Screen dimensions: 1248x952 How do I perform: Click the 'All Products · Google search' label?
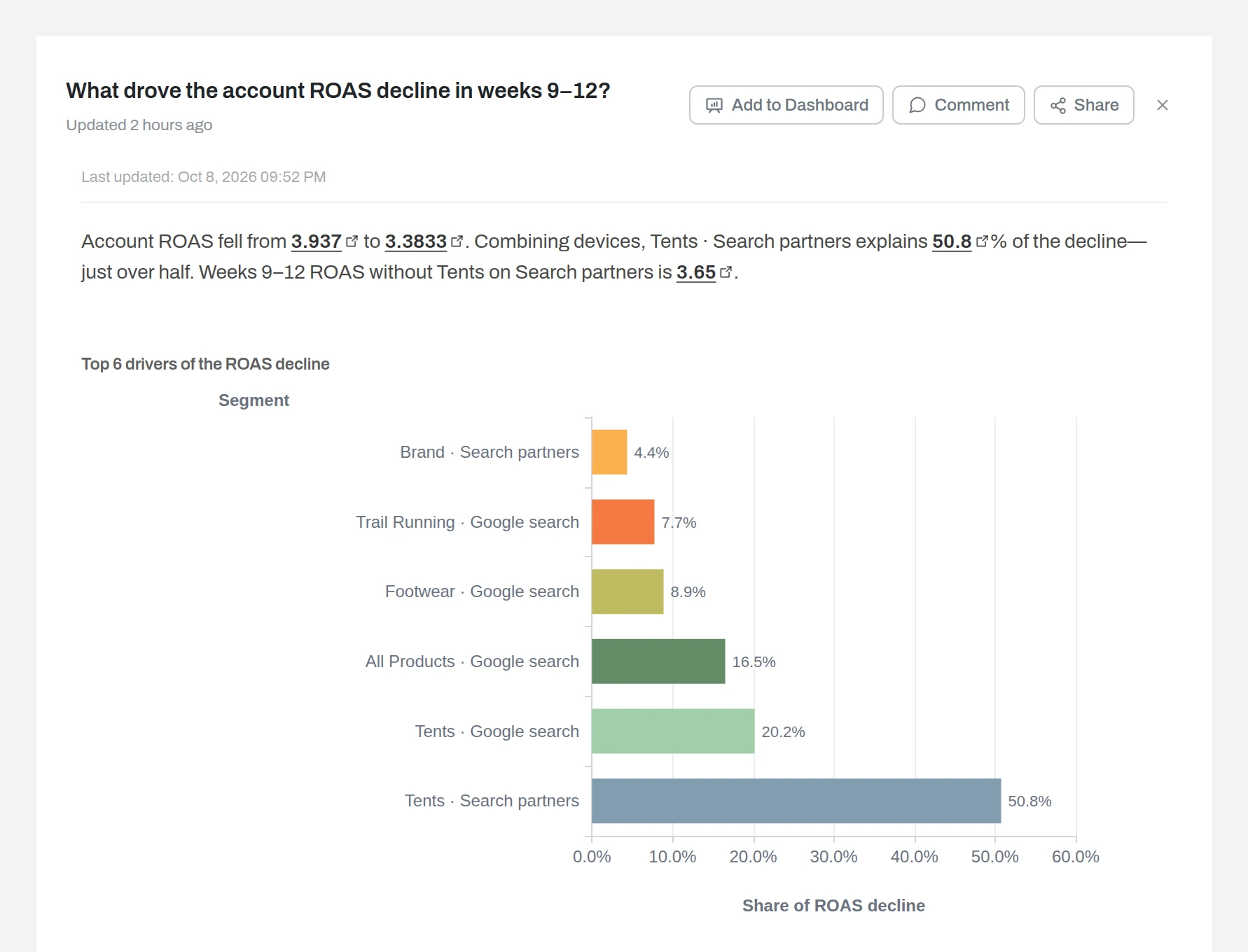click(x=473, y=661)
